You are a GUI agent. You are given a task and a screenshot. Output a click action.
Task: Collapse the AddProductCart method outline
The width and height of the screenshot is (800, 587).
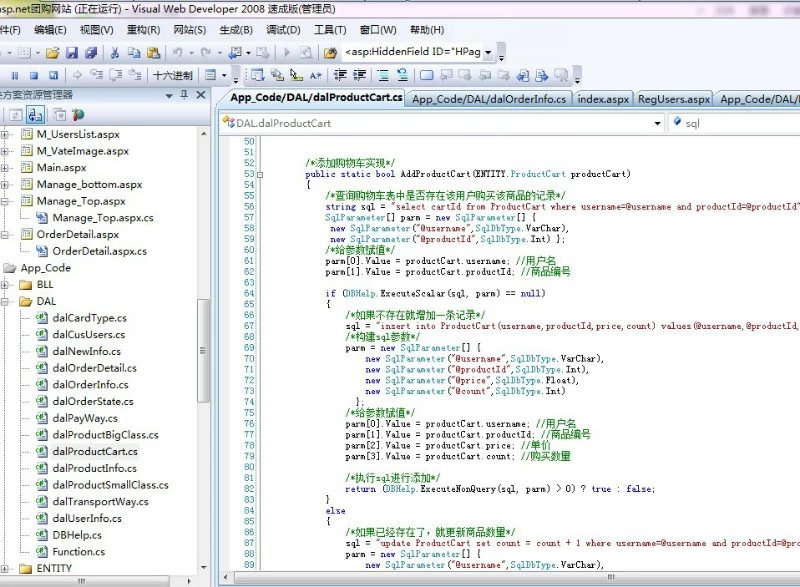260,174
